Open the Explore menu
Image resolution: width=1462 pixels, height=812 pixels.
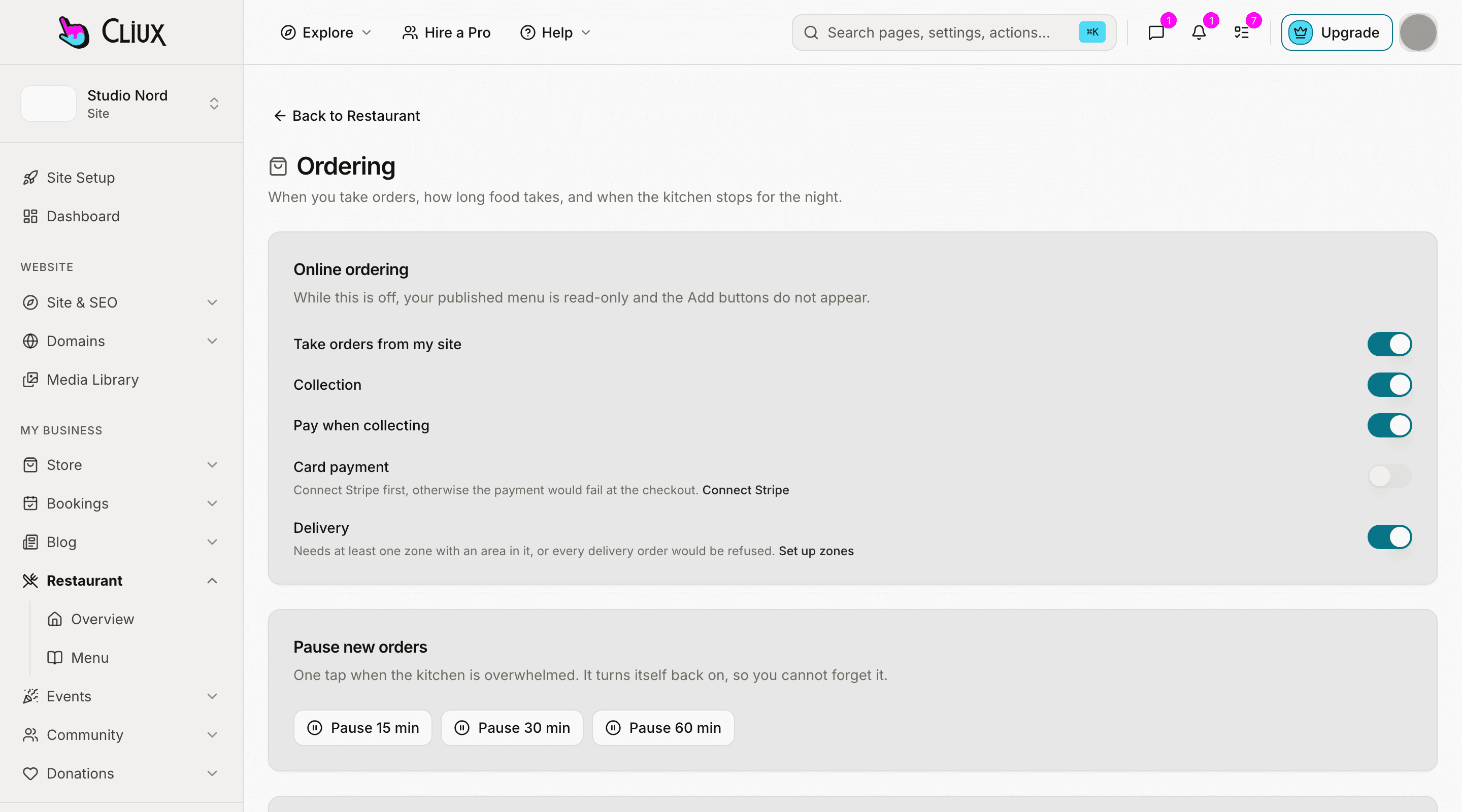point(326,32)
